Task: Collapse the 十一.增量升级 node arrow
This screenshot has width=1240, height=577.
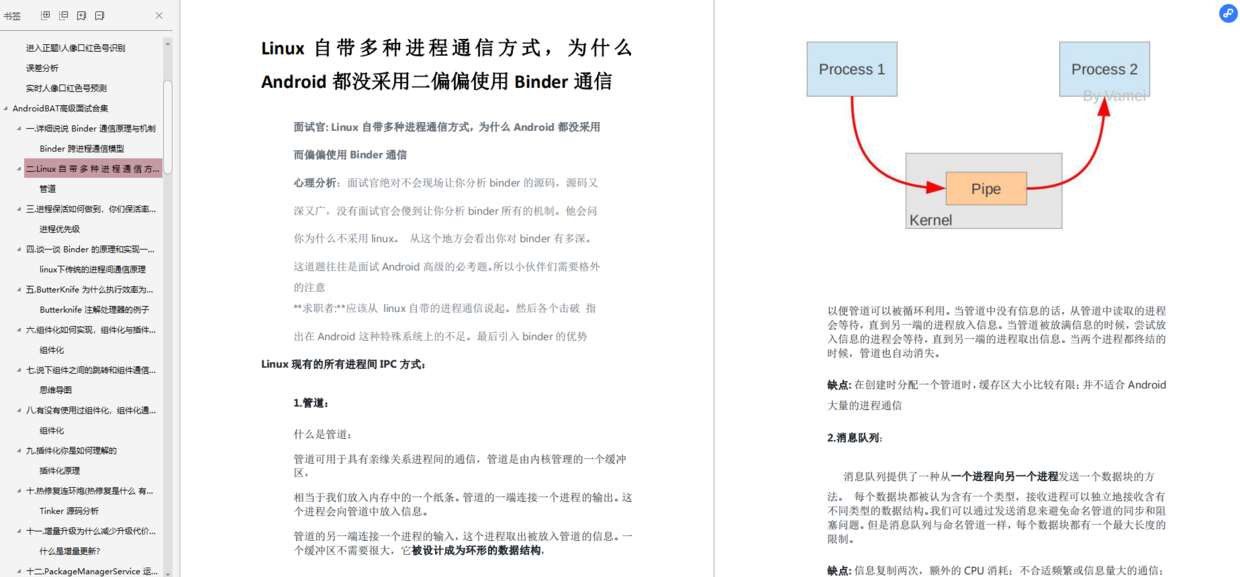Action: (19, 531)
